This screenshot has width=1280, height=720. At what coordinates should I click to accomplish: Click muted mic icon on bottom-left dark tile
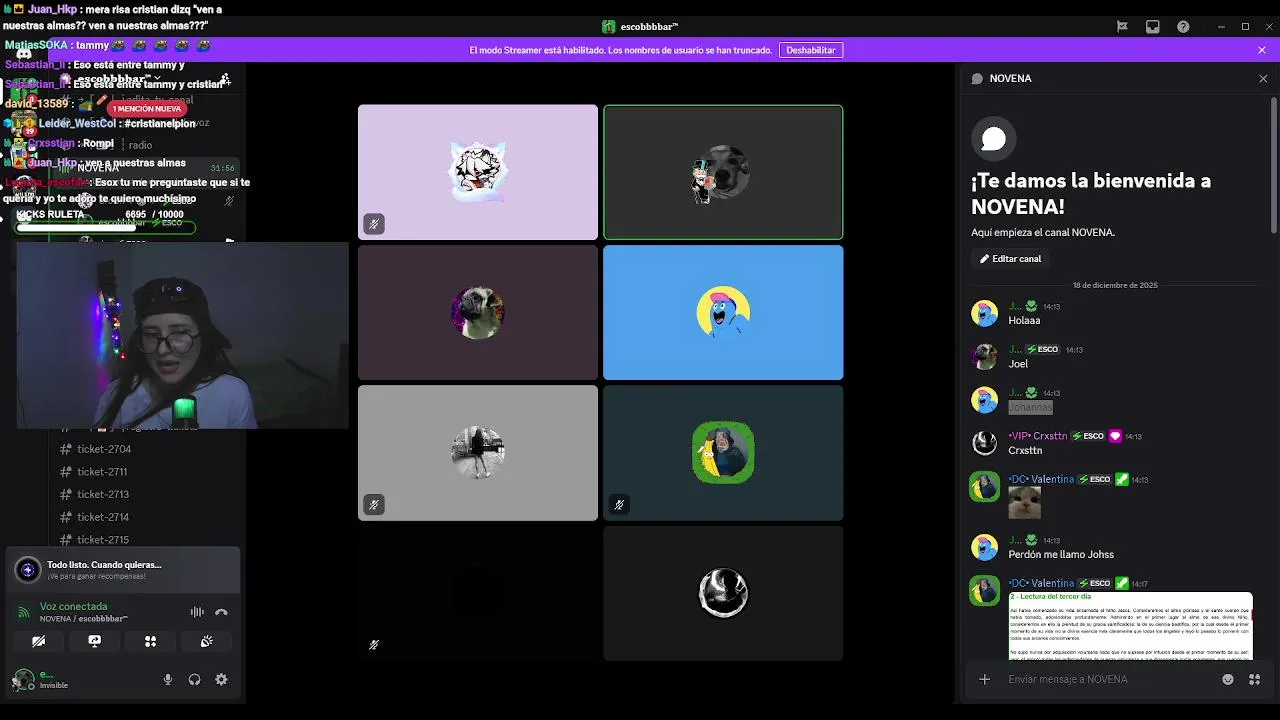(x=374, y=645)
